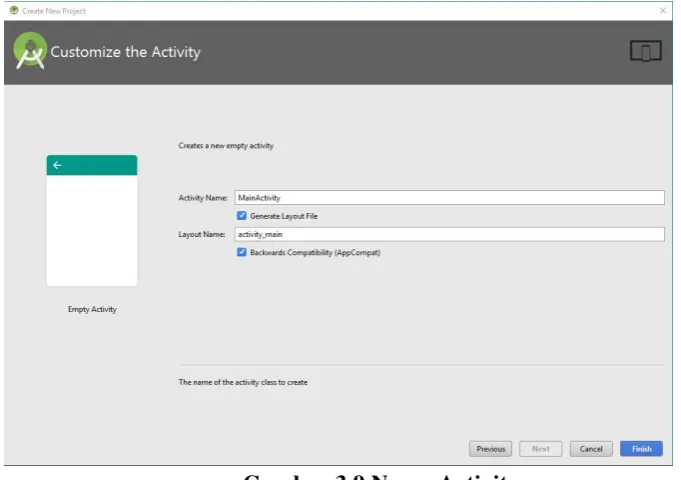Image resolution: width=681 pixels, height=480 pixels.
Task: Click the Android Studio logo in the header
Action: [x=30, y=51]
